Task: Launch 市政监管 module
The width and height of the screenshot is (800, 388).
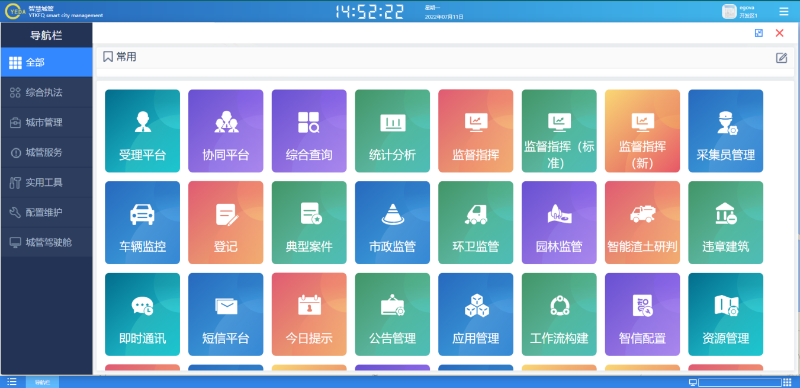Action: pyautogui.click(x=392, y=223)
